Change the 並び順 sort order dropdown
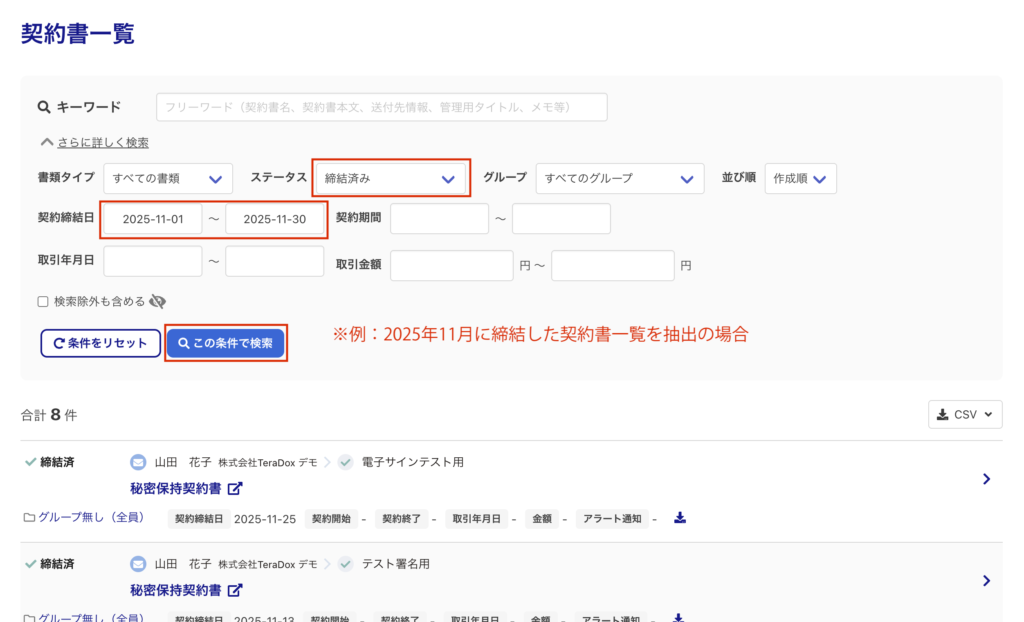1024x622 pixels. 801,178
